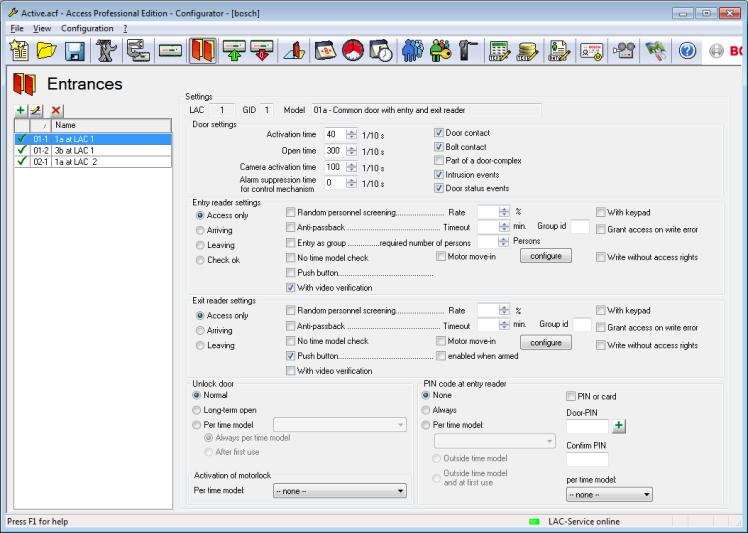Screen dimensions: 748x533
Task: Click the table with pencil toolbar icon
Action: click(x=499, y=51)
